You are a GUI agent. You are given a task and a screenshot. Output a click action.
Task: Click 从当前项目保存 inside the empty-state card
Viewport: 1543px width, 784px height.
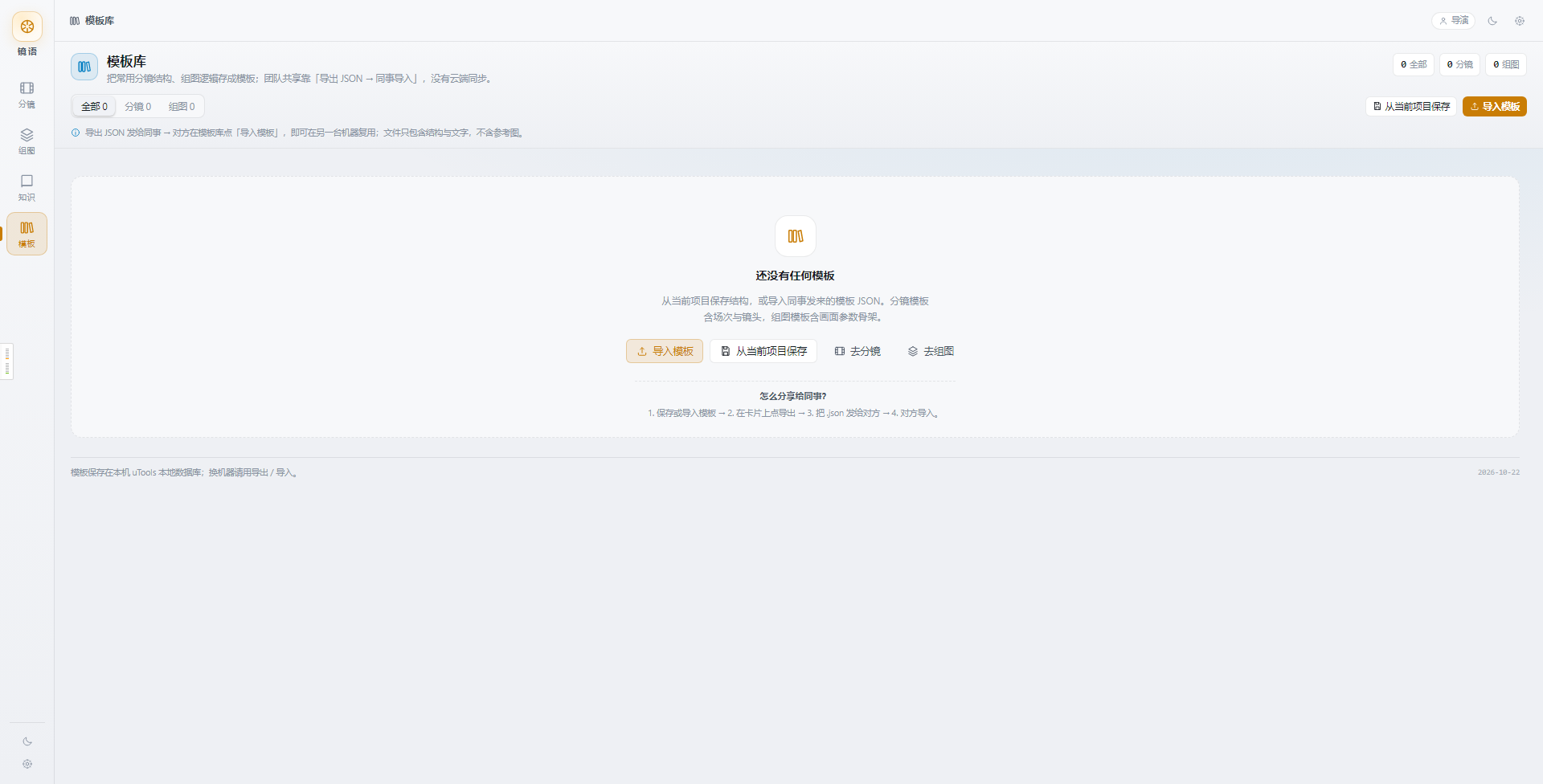pyautogui.click(x=763, y=351)
